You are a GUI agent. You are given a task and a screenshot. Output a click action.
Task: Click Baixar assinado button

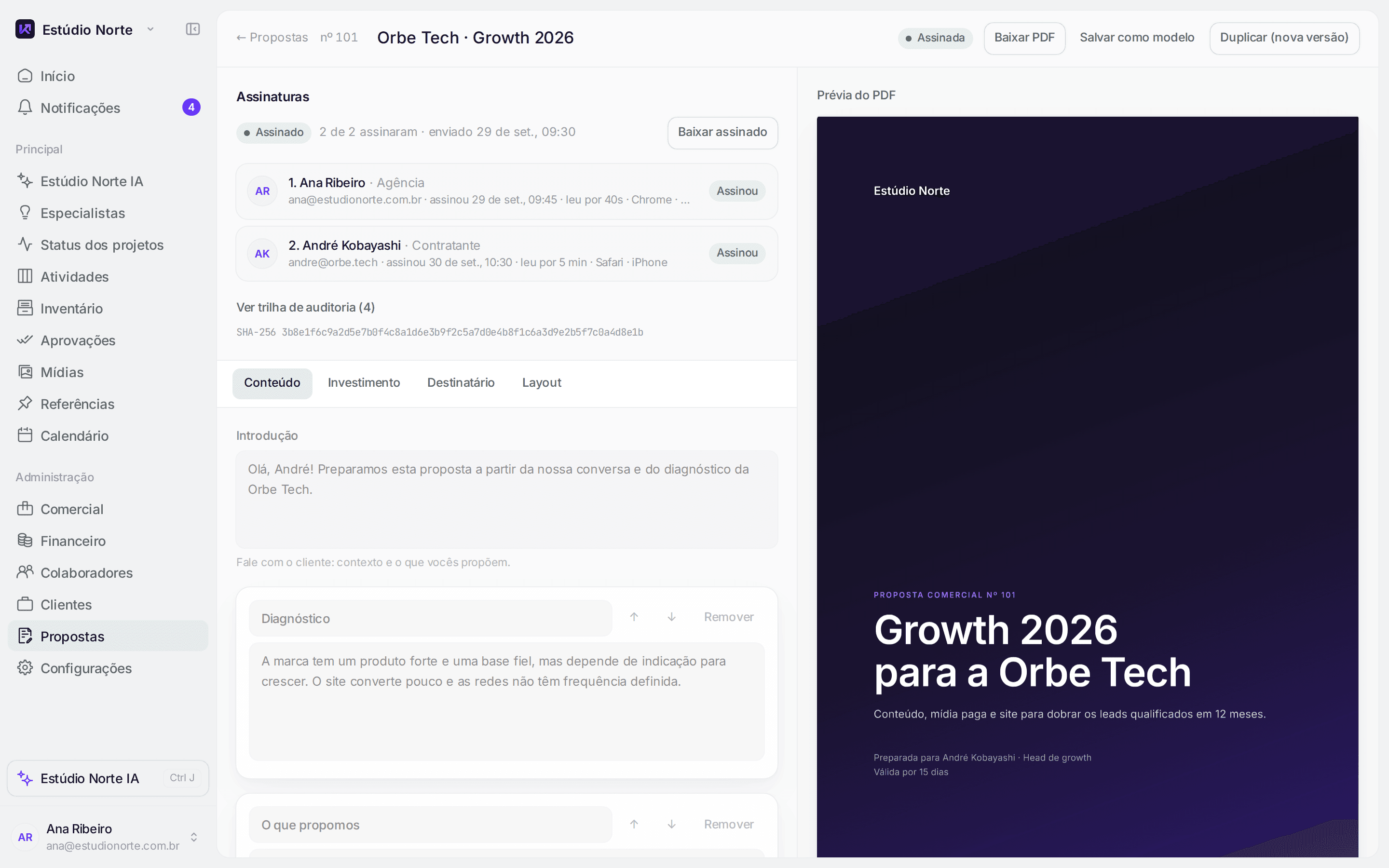pyautogui.click(x=722, y=133)
